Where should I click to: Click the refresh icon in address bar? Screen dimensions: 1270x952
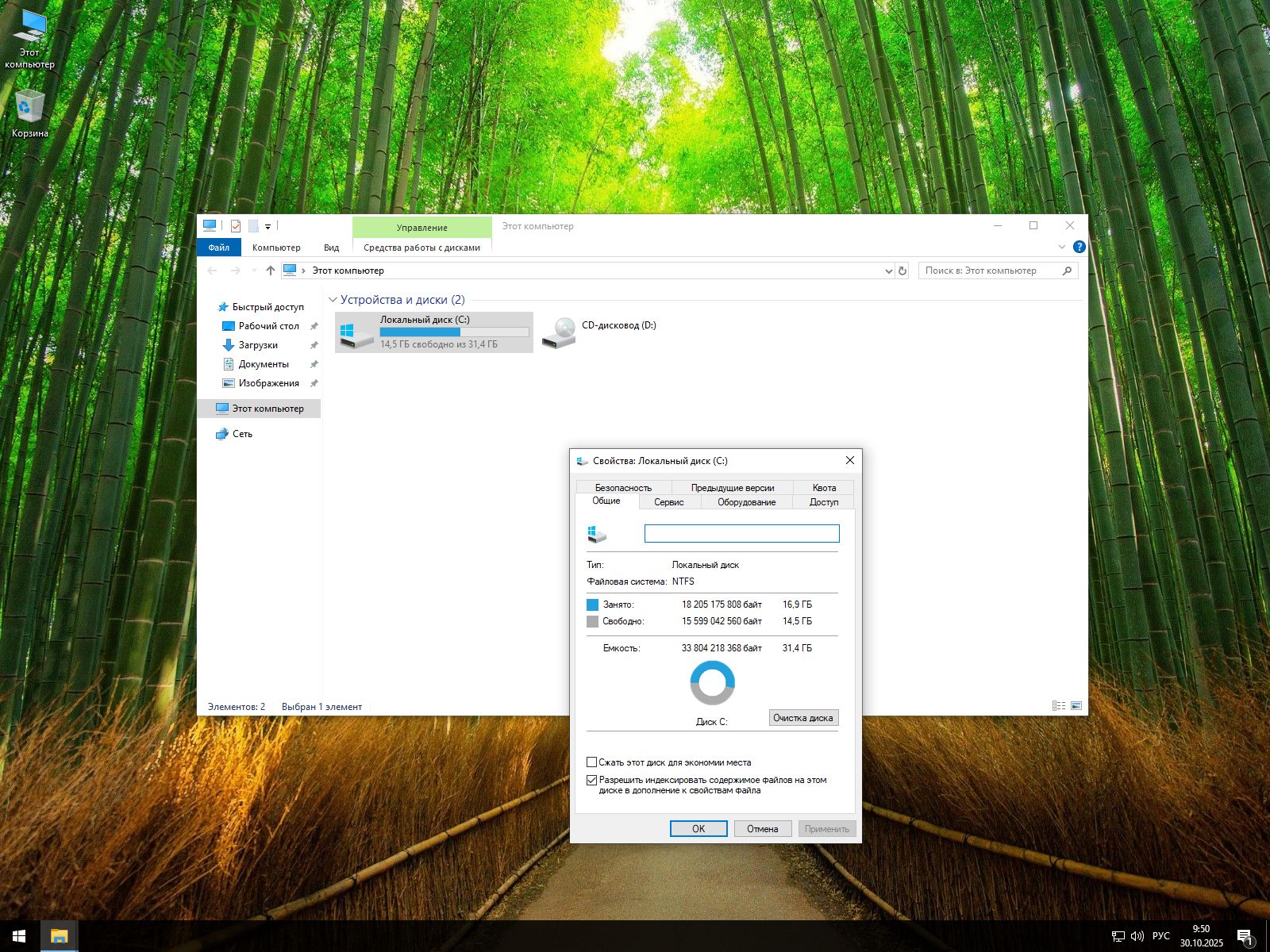pyautogui.click(x=902, y=271)
